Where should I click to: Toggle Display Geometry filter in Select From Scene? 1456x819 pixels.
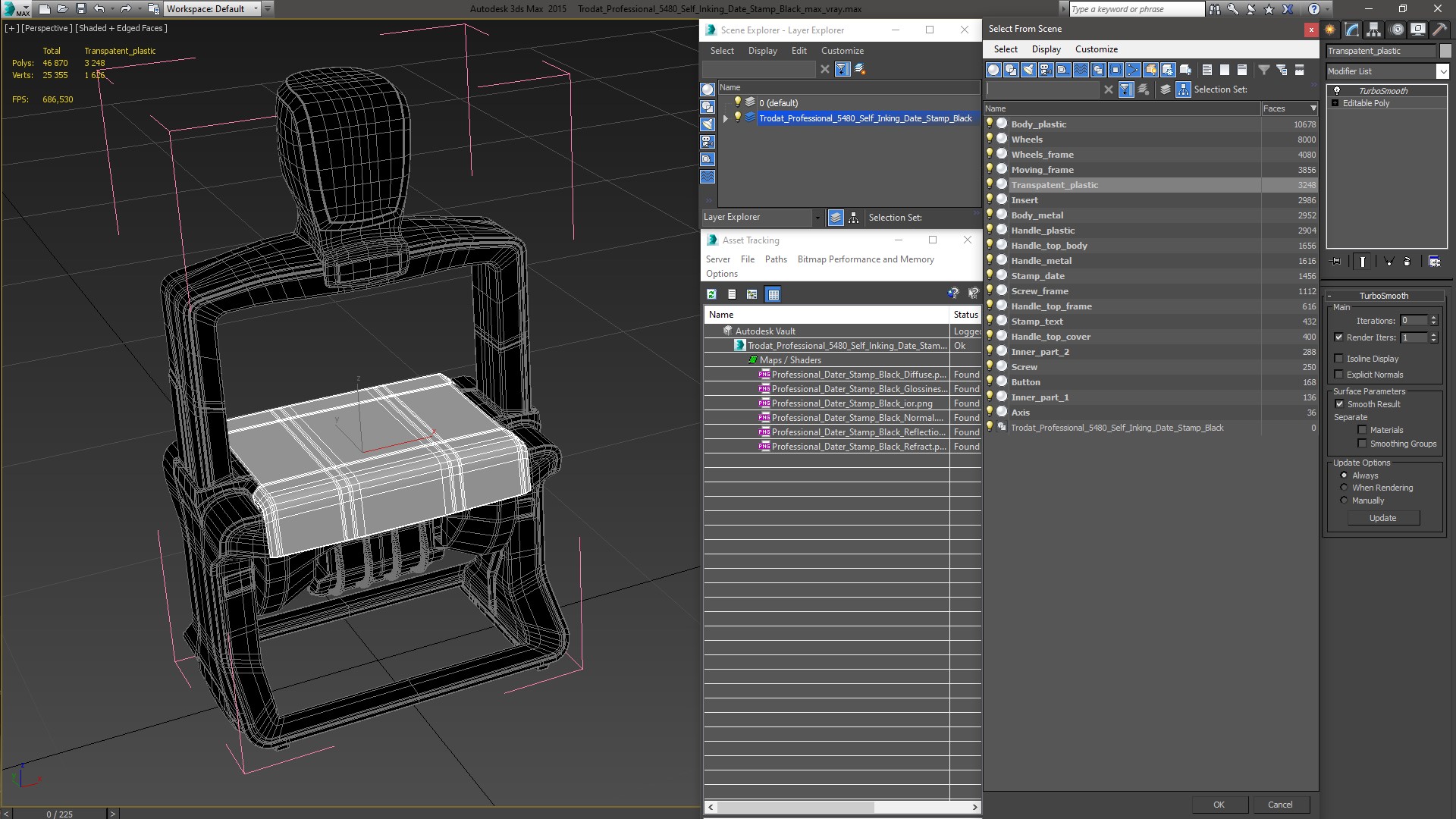[x=993, y=70]
